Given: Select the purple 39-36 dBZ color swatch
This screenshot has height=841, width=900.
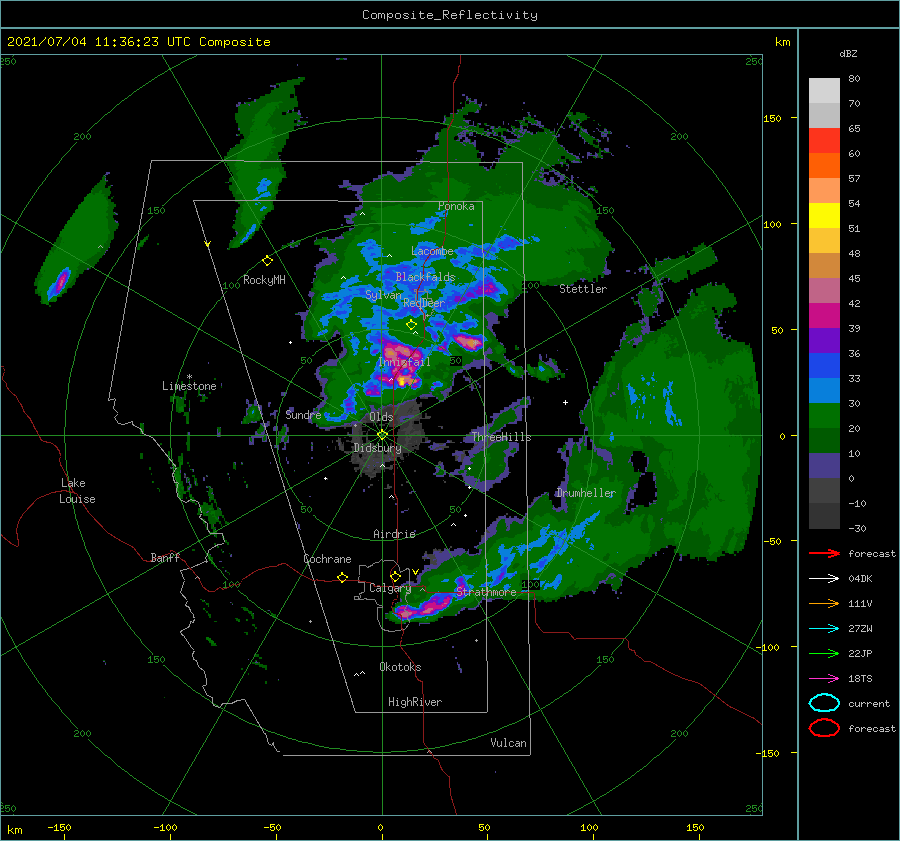Looking at the screenshot, I should pos(824,340).
